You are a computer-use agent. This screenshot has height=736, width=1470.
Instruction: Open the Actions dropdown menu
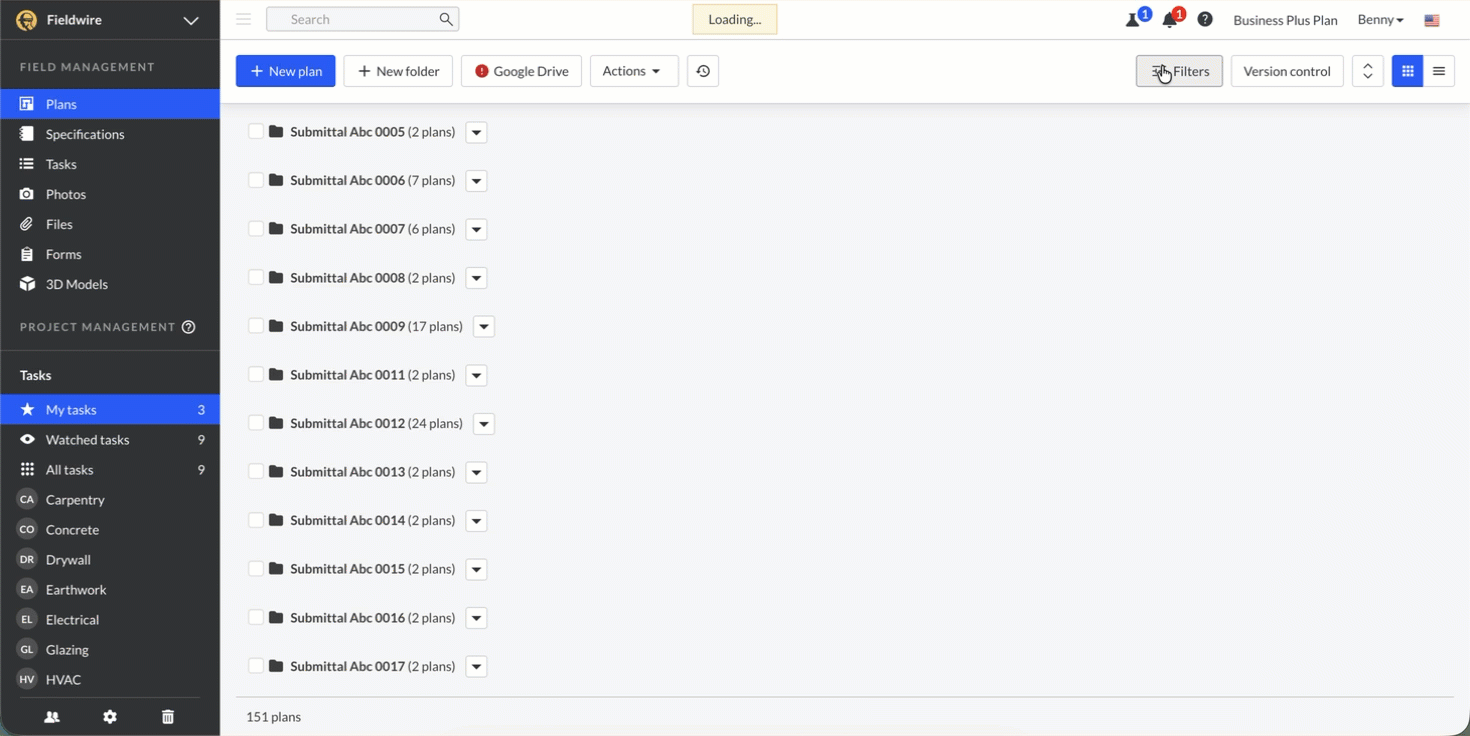pyautogui.click(x=633, y=71)
